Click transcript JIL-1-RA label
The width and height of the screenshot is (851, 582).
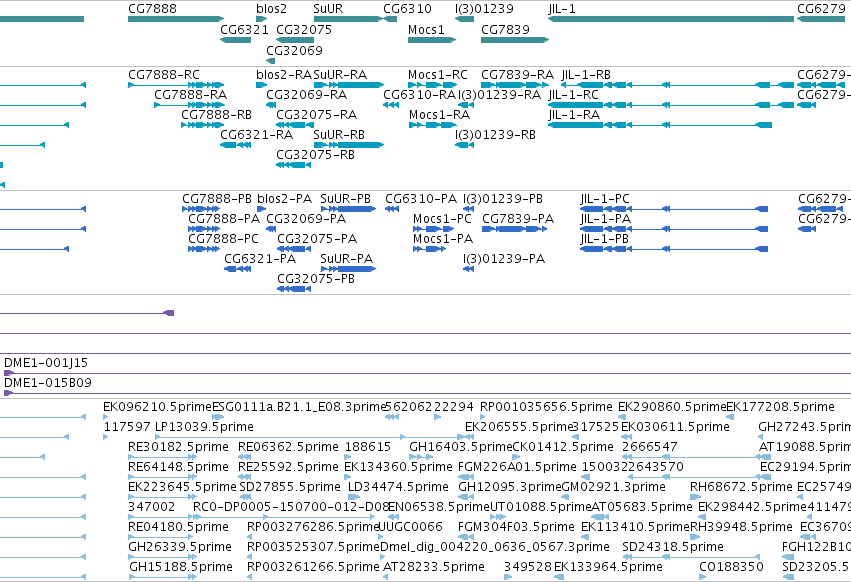coord(574,115)
